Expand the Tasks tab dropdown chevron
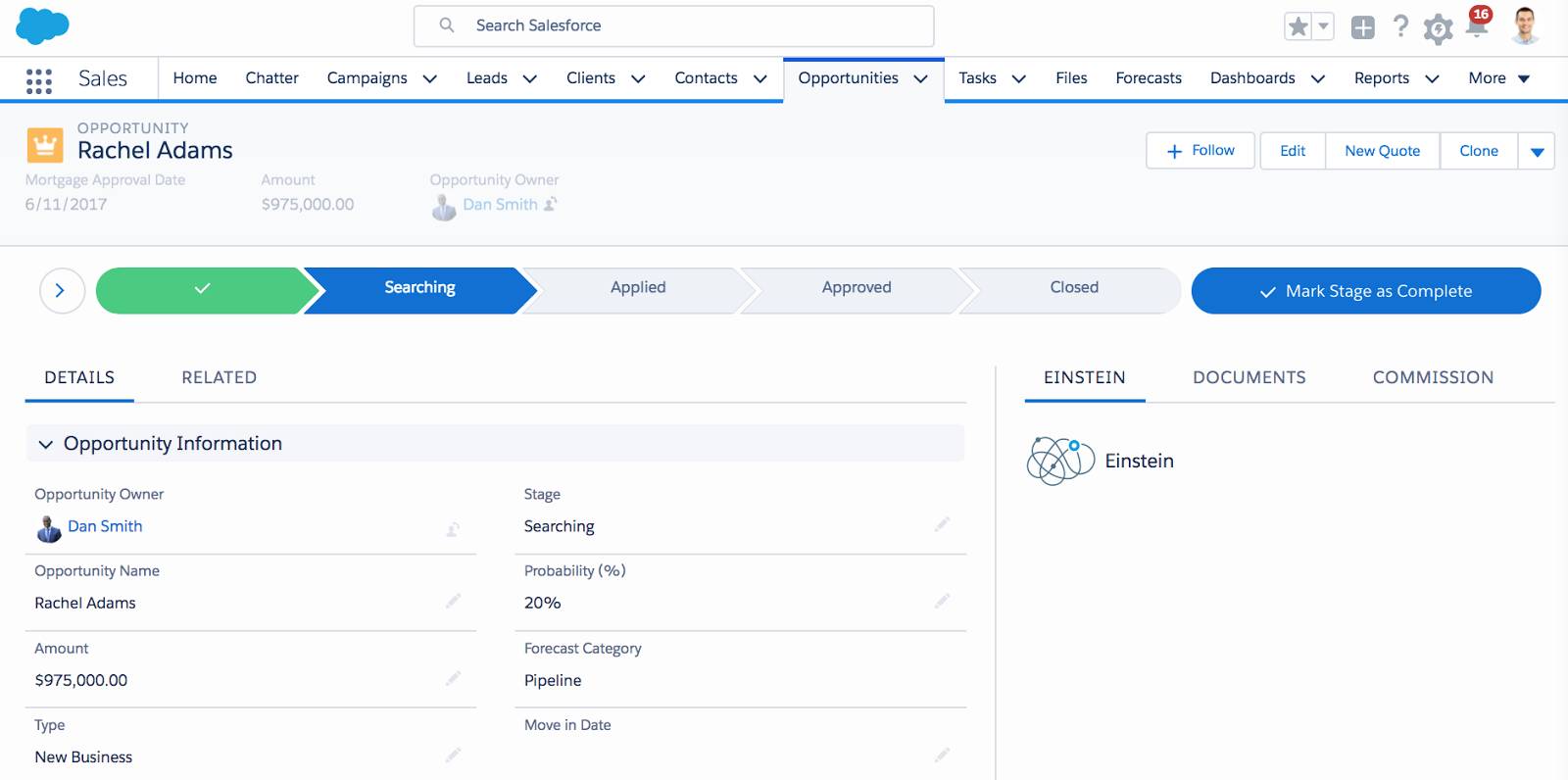 click(x=1018, y=79)
